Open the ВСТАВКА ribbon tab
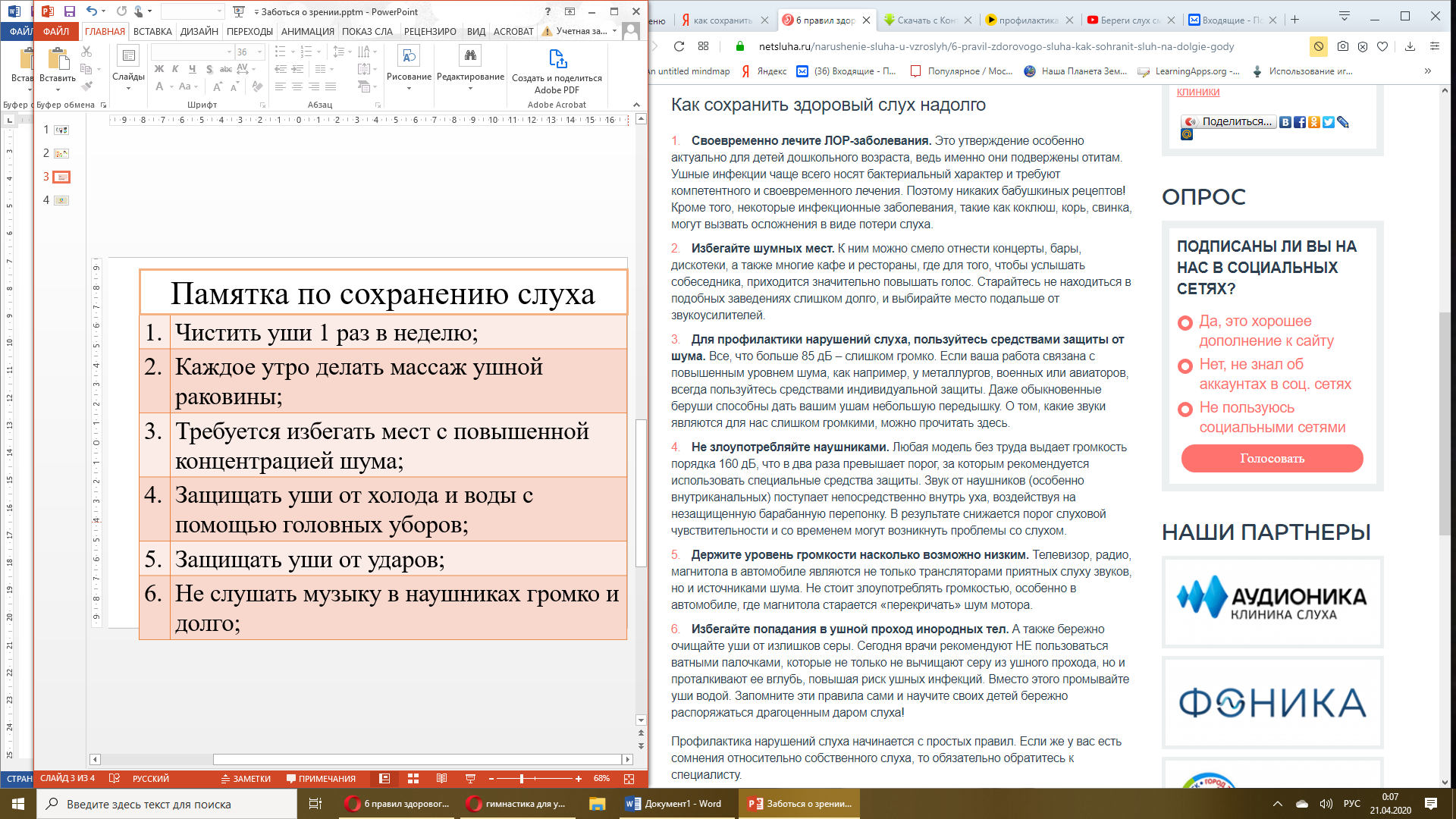The width and height of the screenshot is (1456, 819). 152,31
